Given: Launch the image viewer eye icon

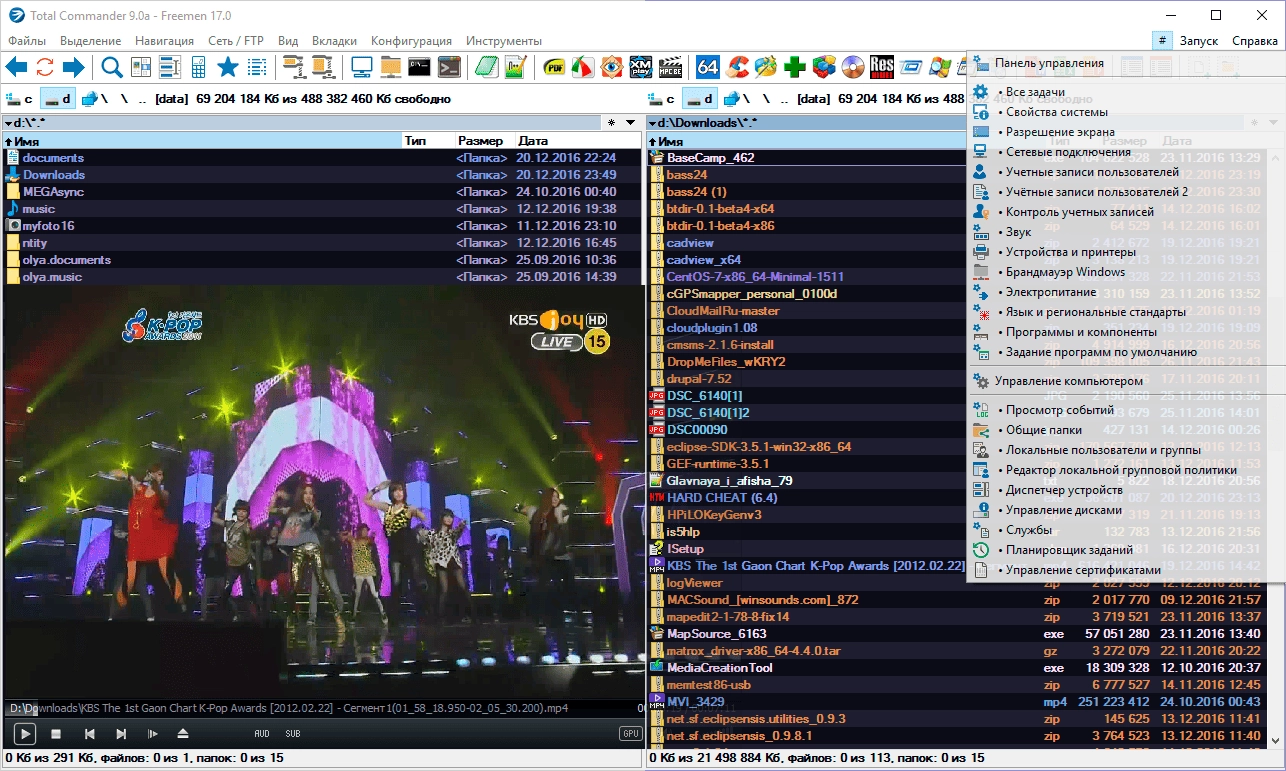Looking at the screenshot, I should point(612,68).
